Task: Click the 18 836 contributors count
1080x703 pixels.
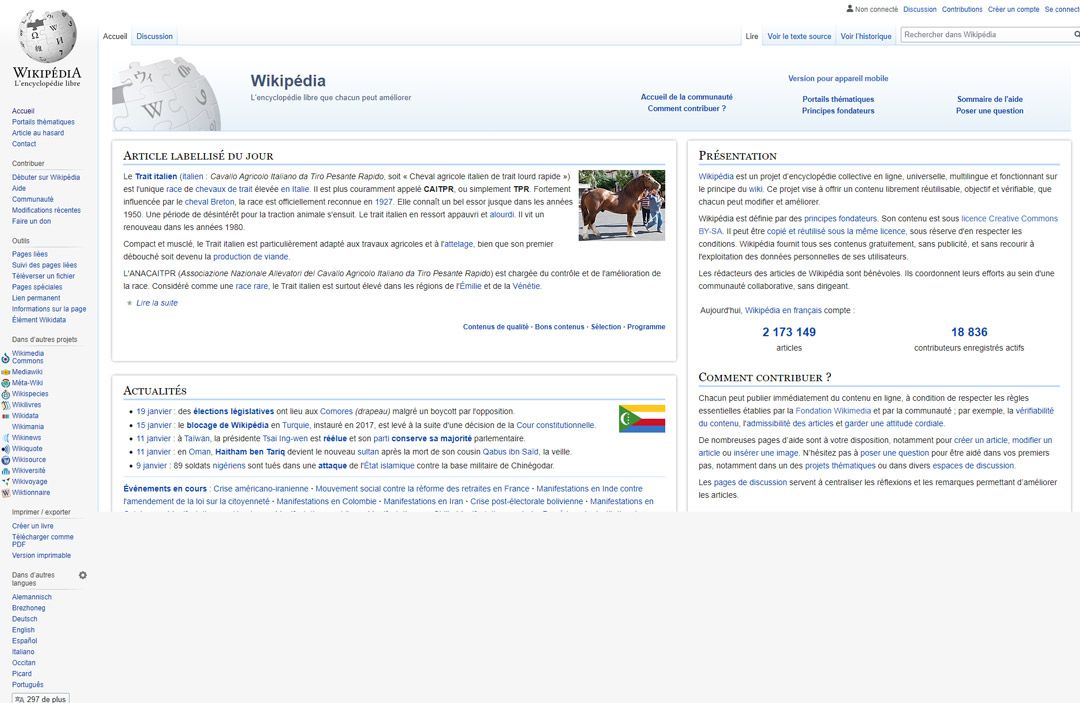Action: tap(969, 332)
